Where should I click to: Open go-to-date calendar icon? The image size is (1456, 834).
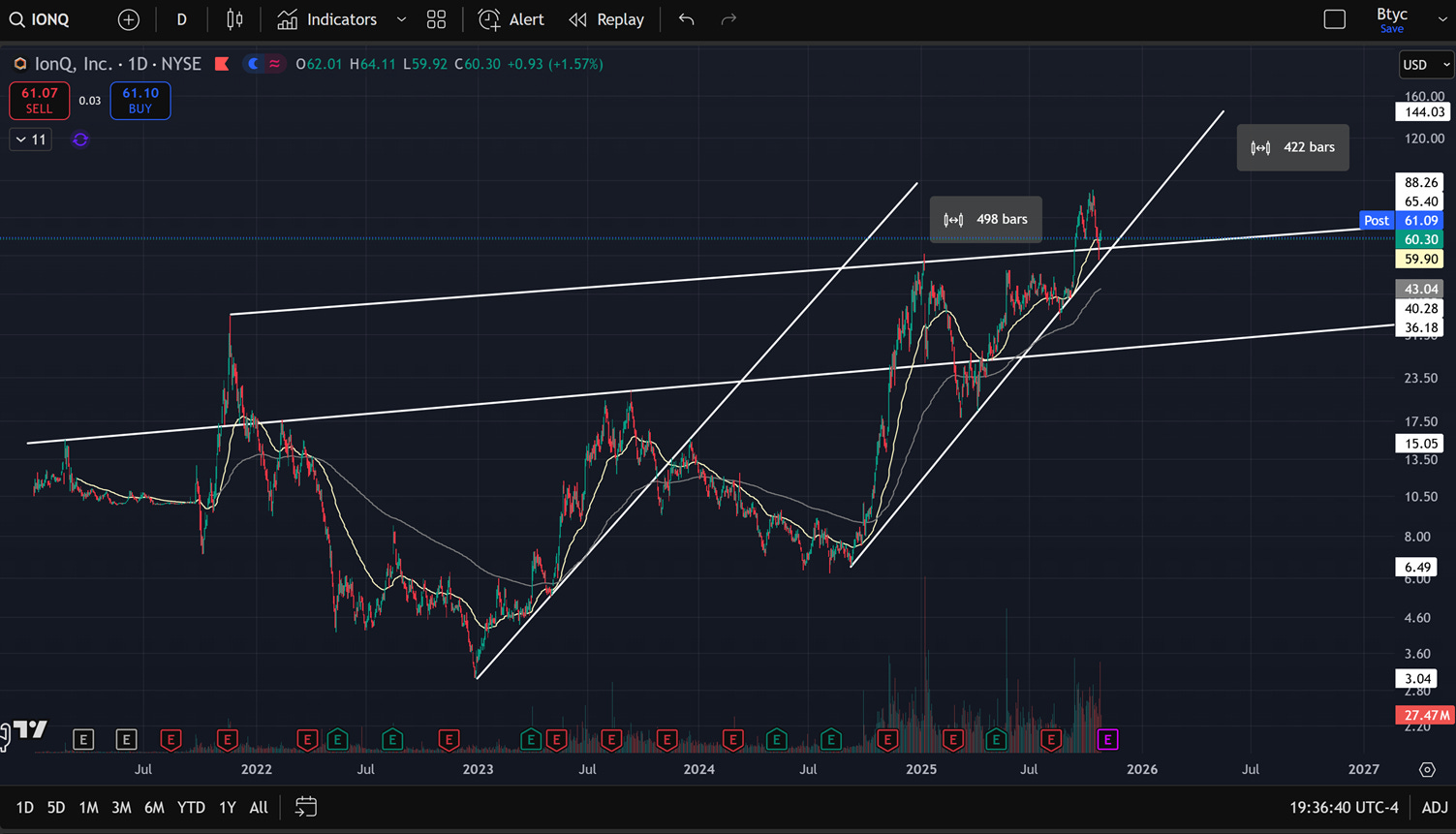306,807
